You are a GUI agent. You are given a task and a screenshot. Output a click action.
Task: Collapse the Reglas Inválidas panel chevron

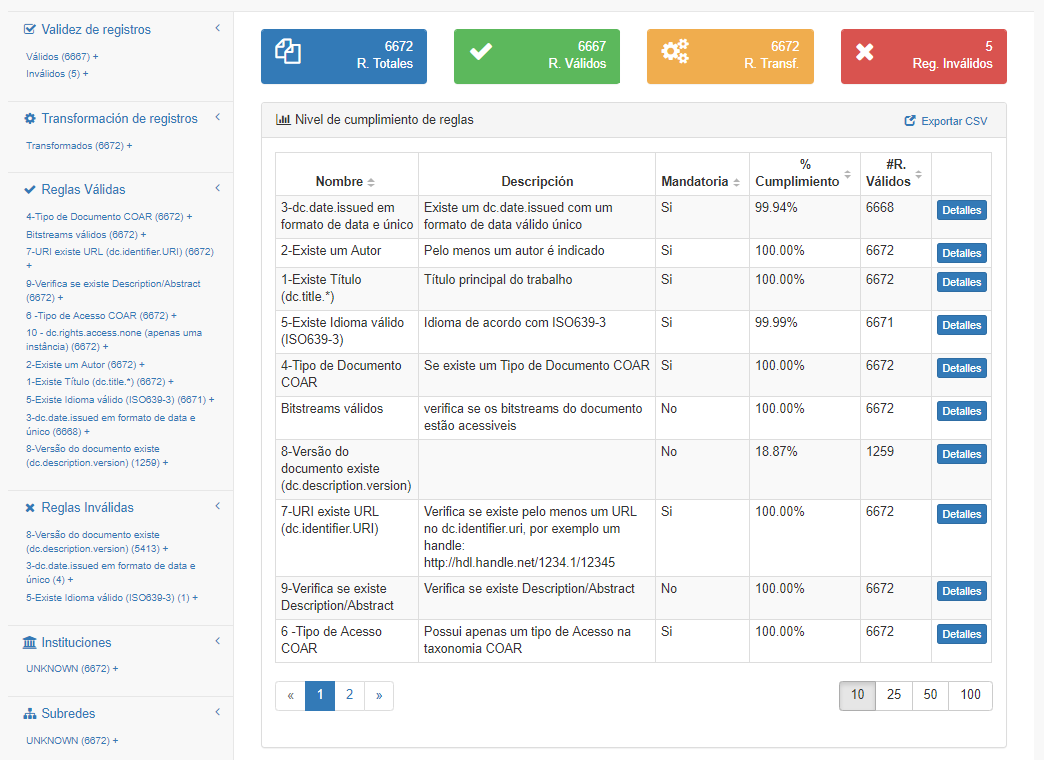click(x=217, y=506)
